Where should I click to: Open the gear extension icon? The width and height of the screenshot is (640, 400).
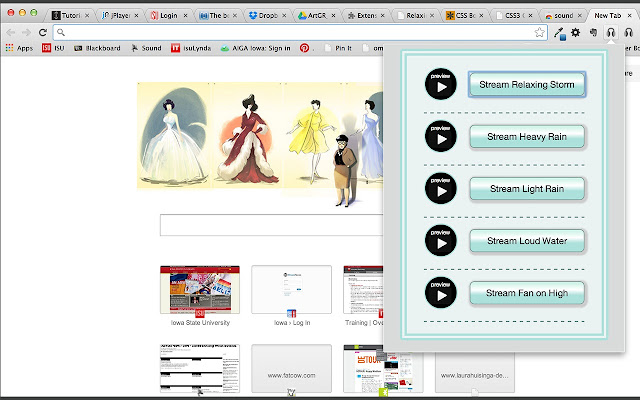(576, 32)
